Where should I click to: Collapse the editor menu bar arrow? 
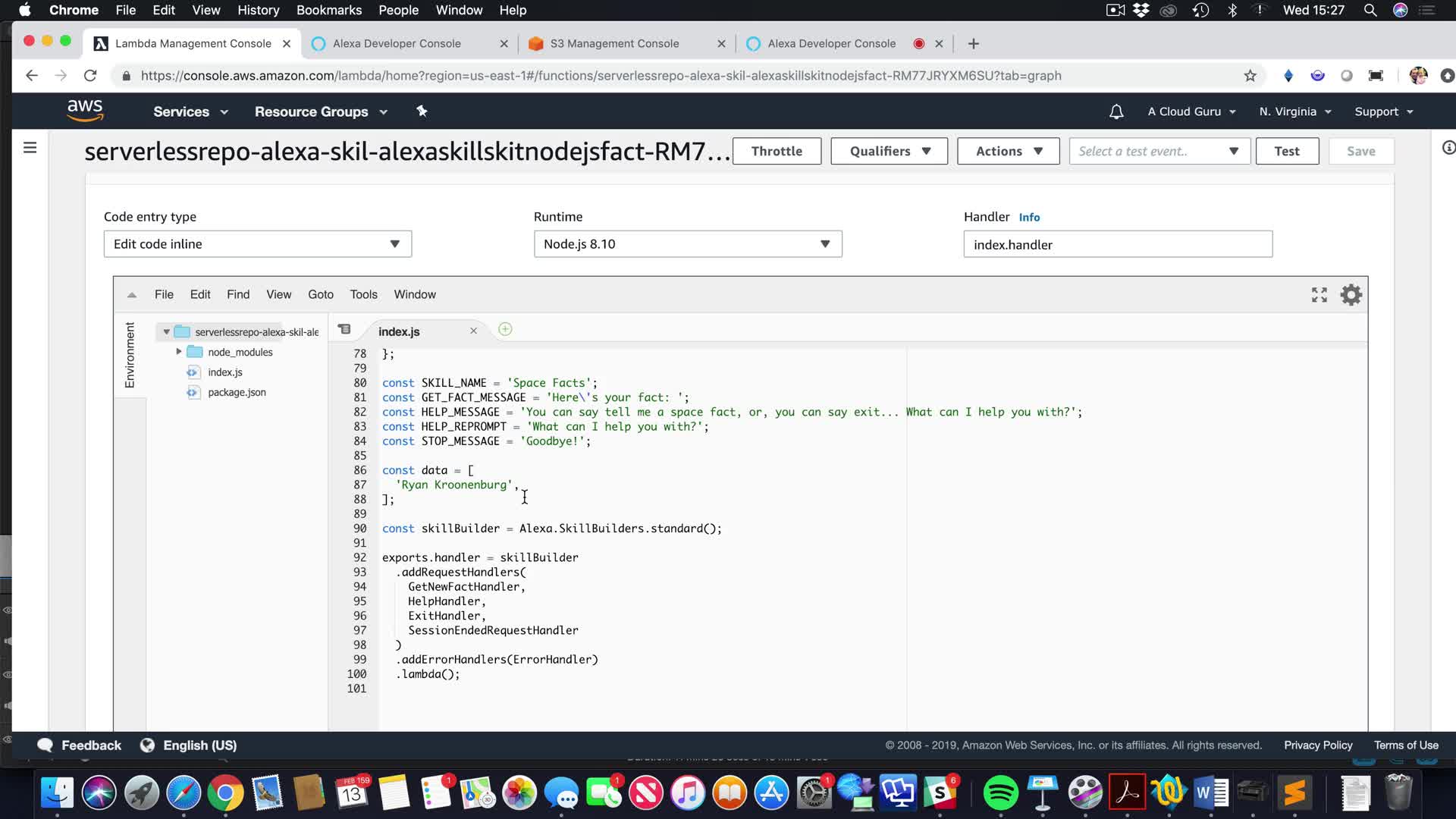tap(132, 295)
